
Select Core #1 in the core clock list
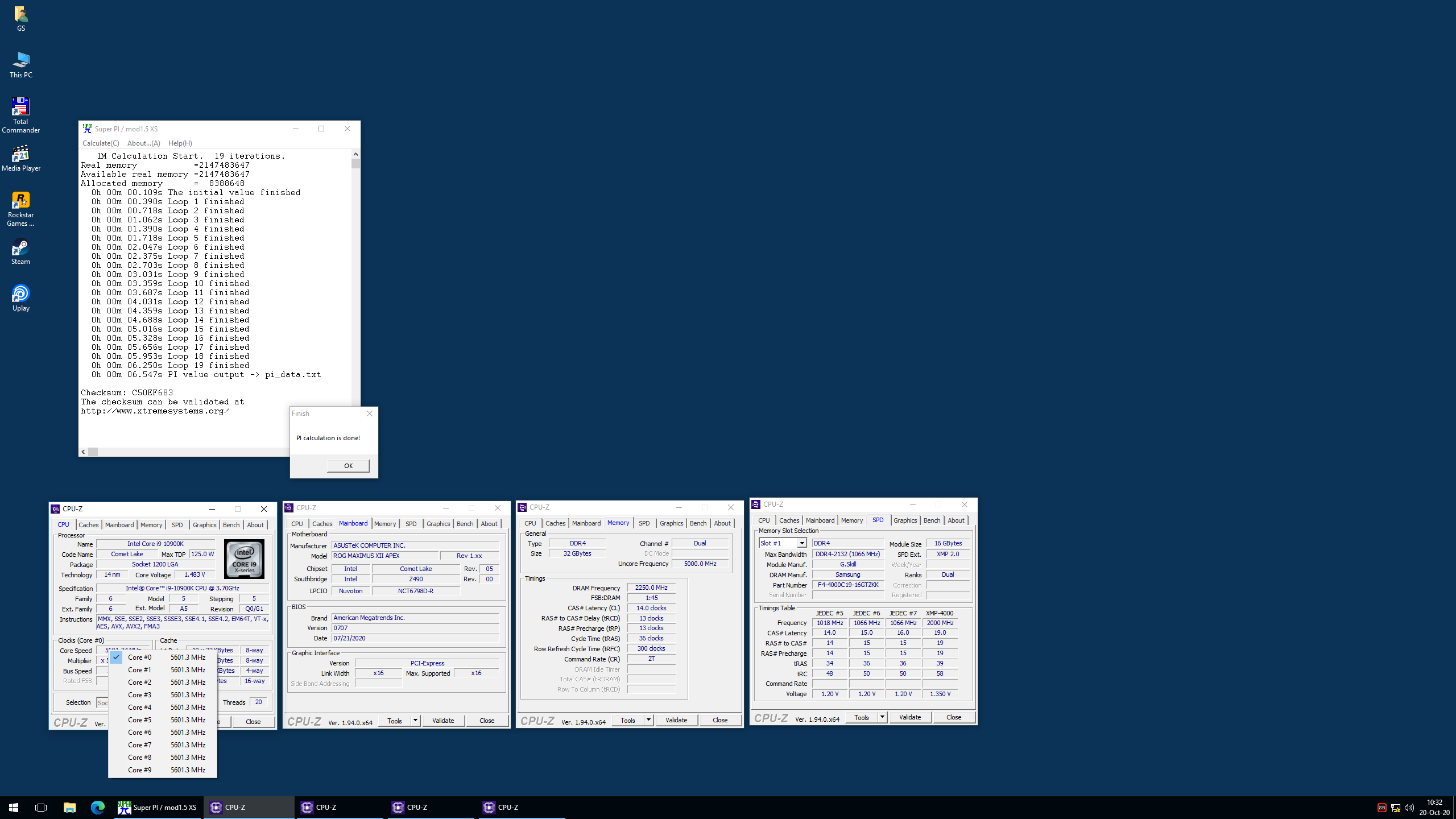pos(163,669)
